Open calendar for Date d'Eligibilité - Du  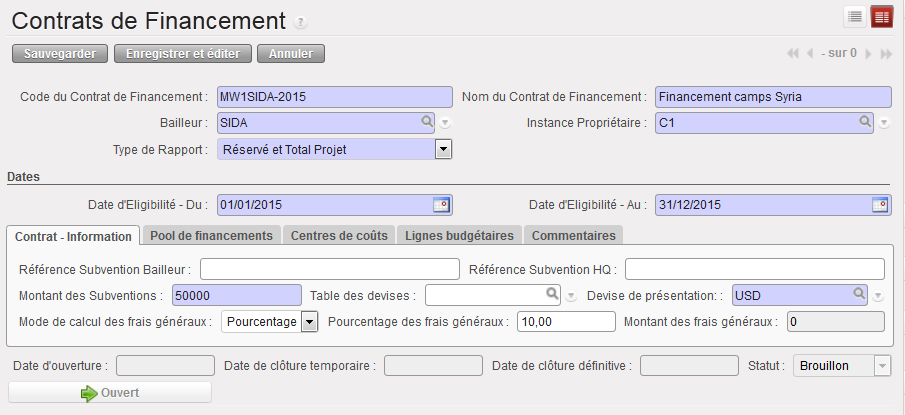pyautogui.click(x=441, y=204)
